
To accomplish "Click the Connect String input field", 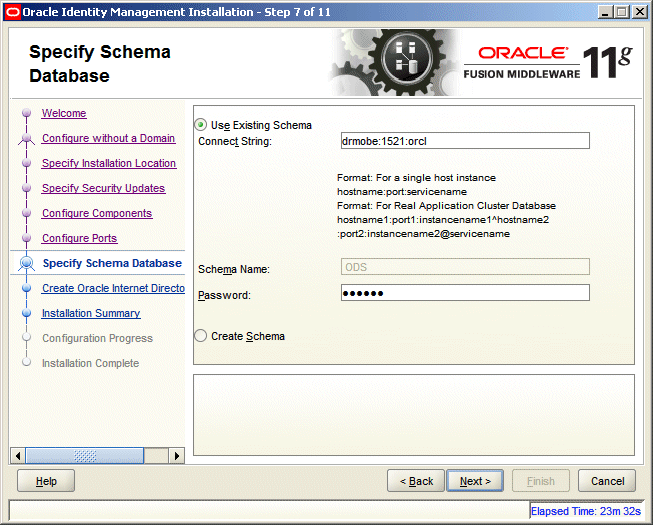I will (465, 141).
